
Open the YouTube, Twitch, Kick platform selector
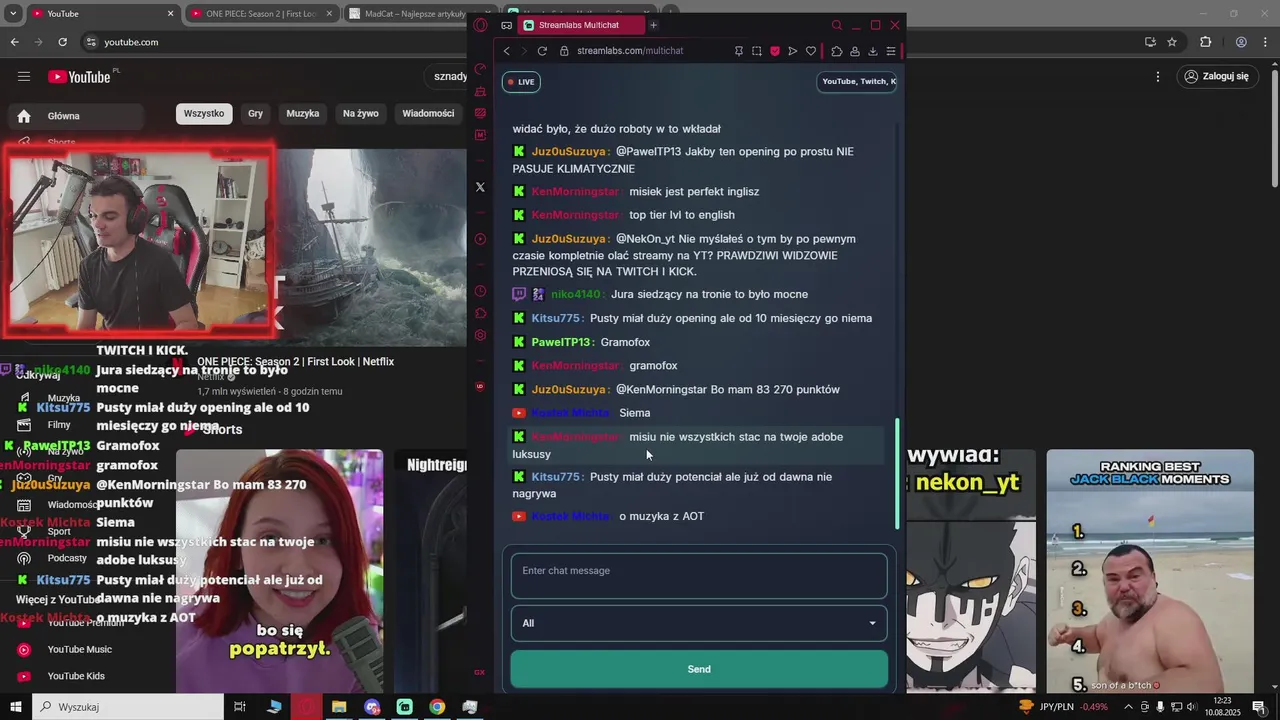pos(858,81)
